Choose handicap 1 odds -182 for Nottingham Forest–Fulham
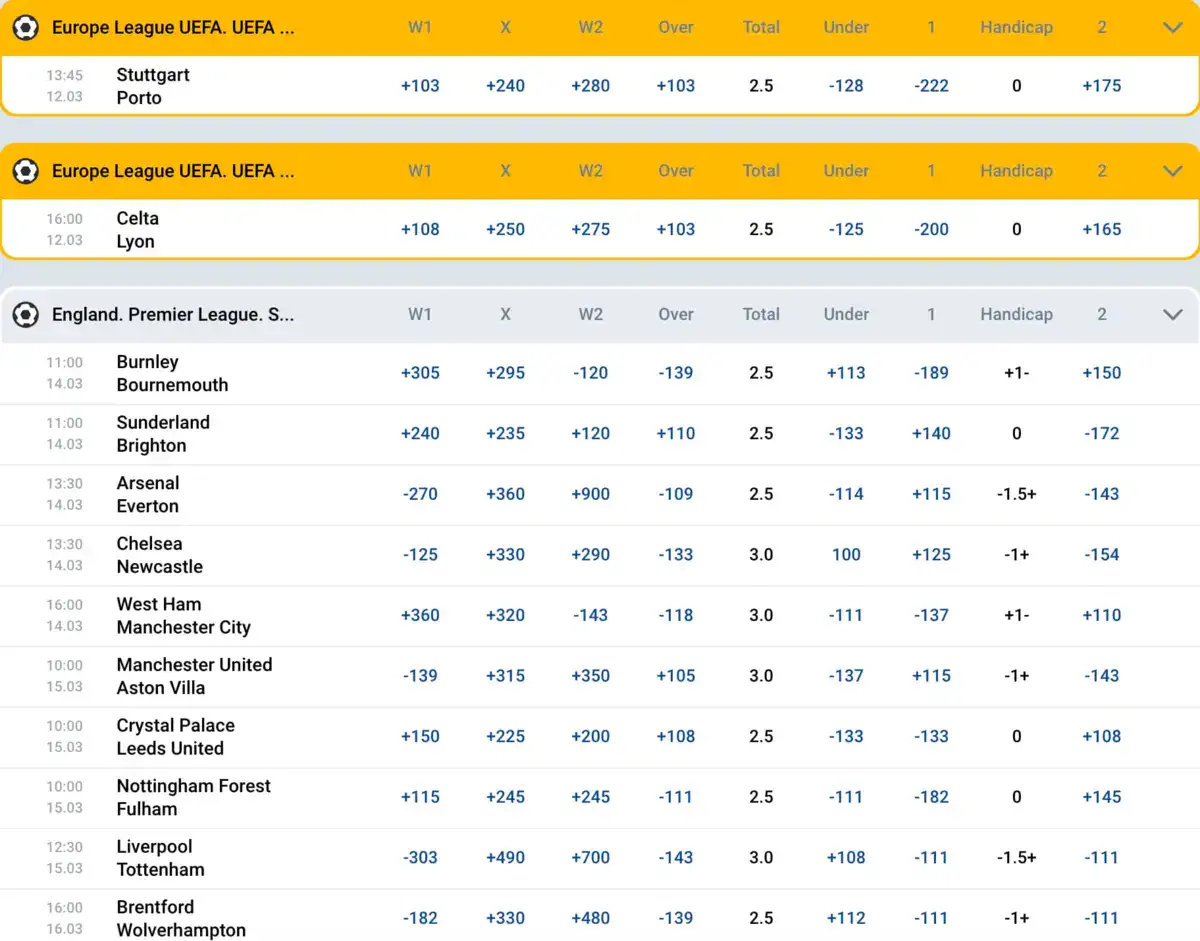Viewport: 1200px width, 941px height. (x=931, y=797)
